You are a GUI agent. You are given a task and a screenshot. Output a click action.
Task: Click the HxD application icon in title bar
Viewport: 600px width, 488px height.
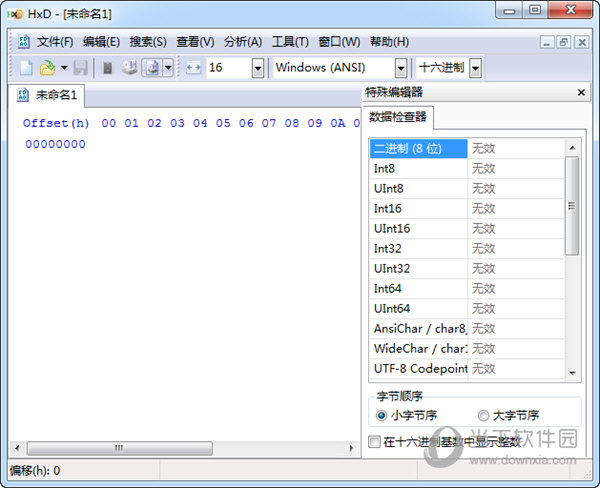(x=15, y=14)
